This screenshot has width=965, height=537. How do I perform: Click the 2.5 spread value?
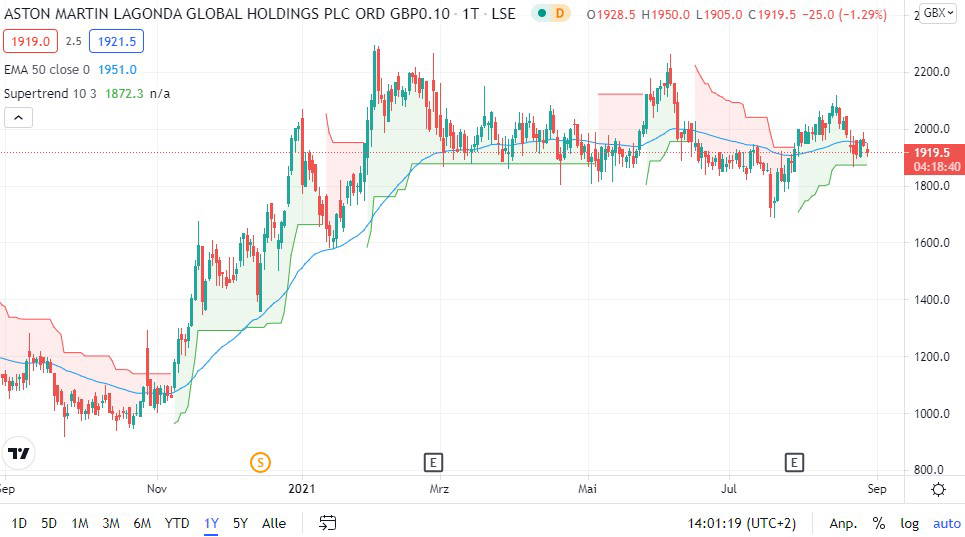73,41
